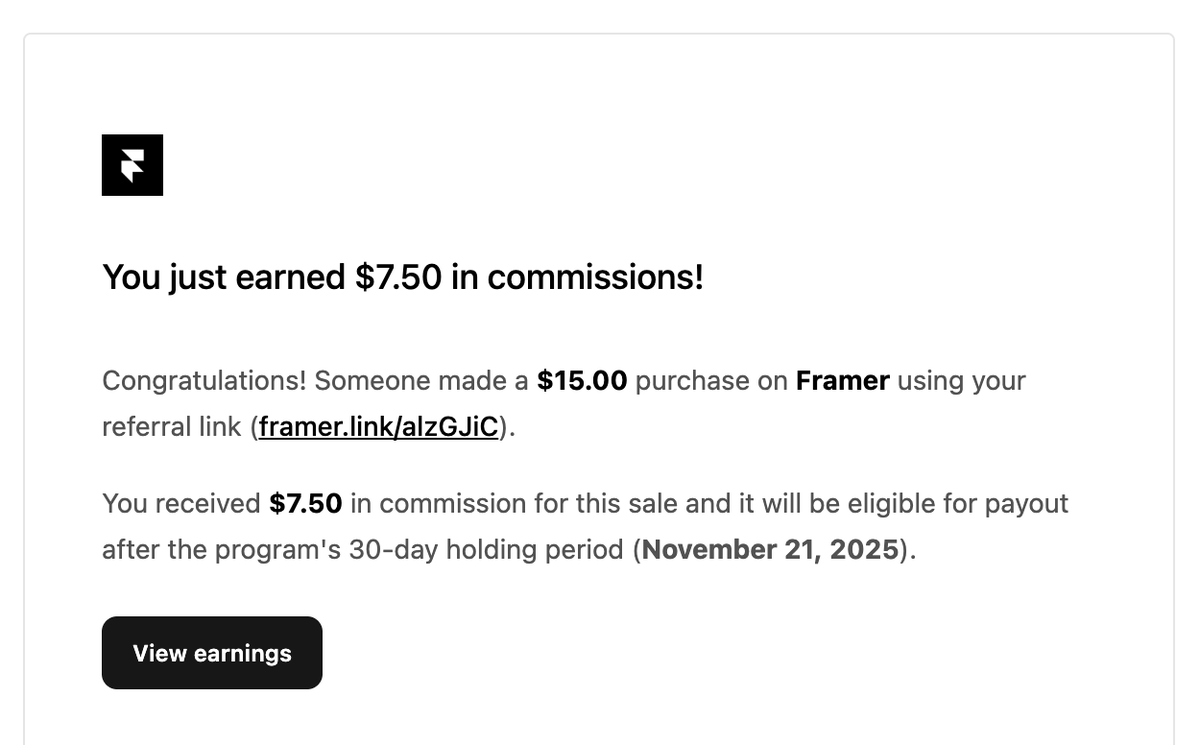Screen dimensions: 1200x745
Task: Click the Framer logo icon
Action: pos(132,165)
